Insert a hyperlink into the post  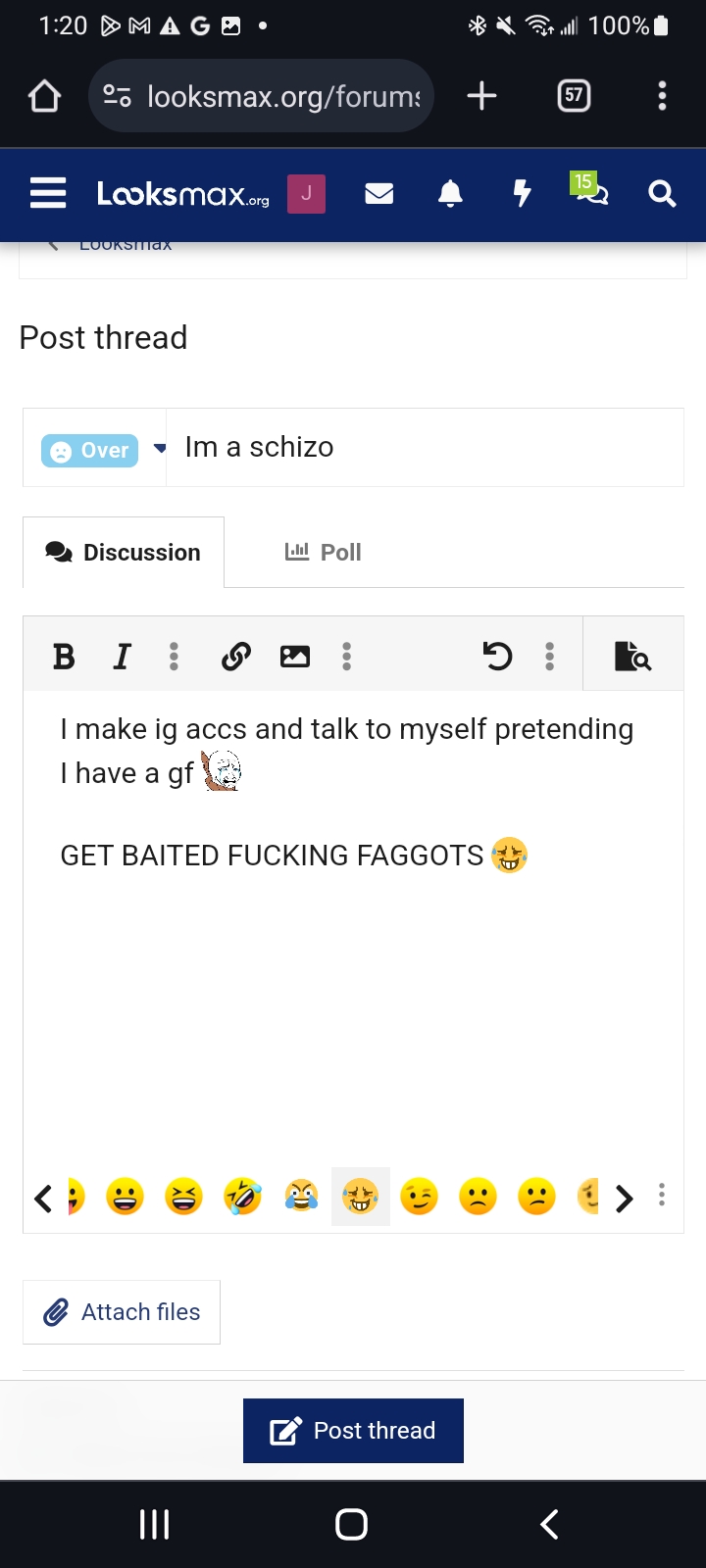click(235, 656)
